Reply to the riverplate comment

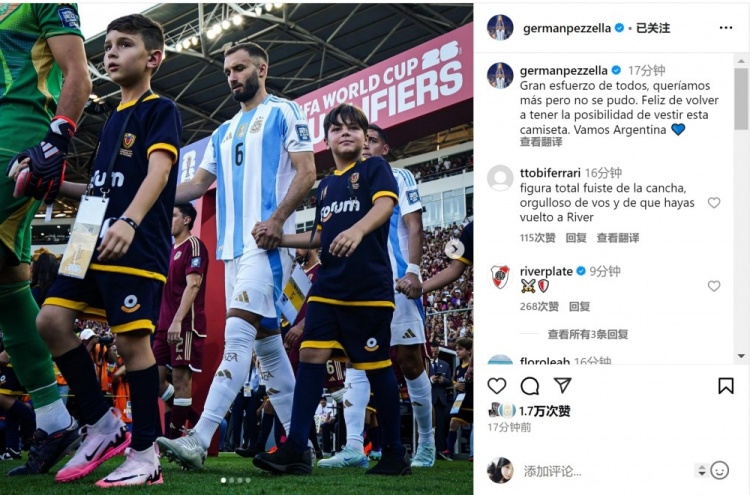(x=579, y=307)
